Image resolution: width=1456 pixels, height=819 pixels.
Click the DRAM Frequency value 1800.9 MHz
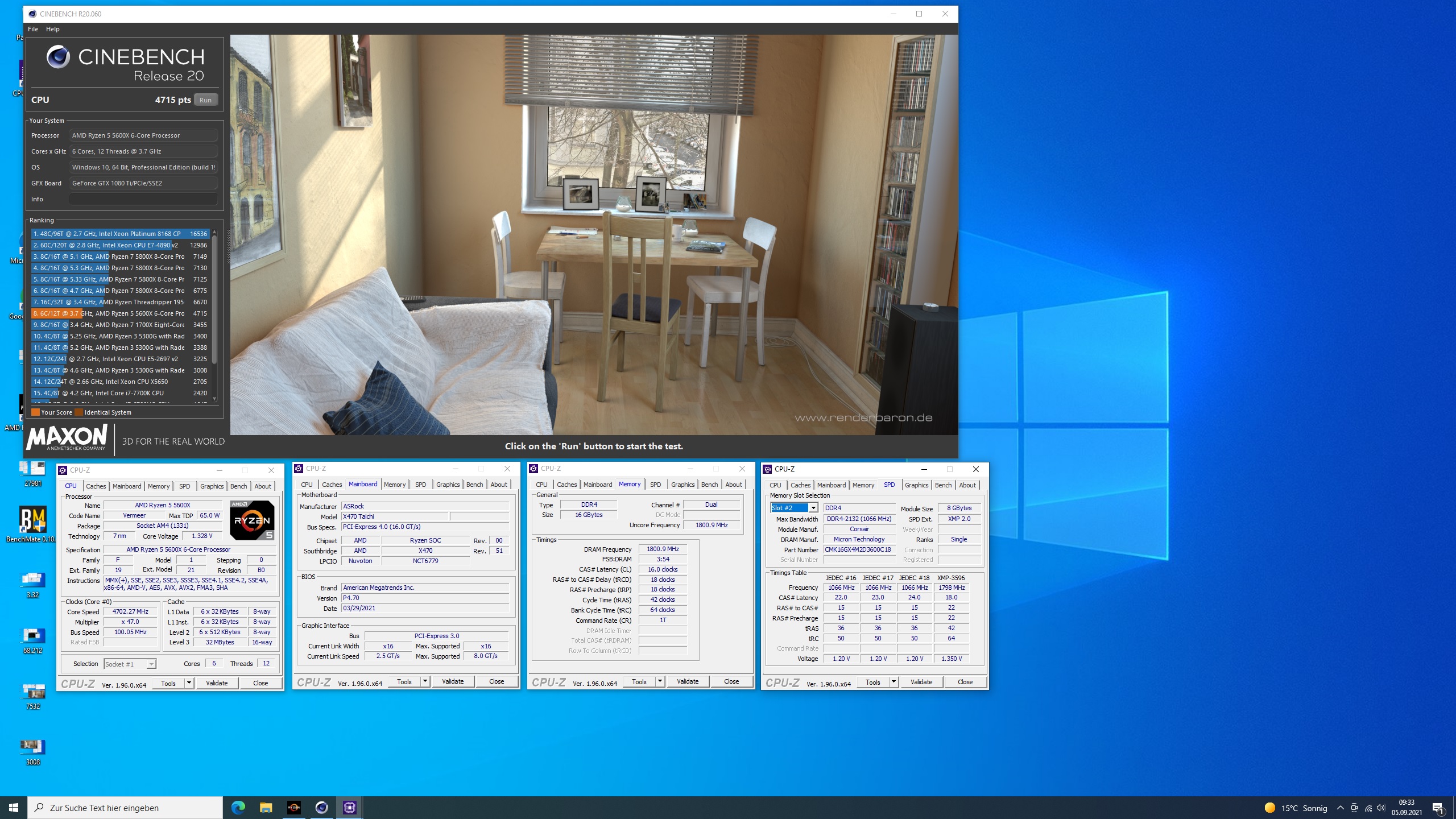click(x=663, y=549)
